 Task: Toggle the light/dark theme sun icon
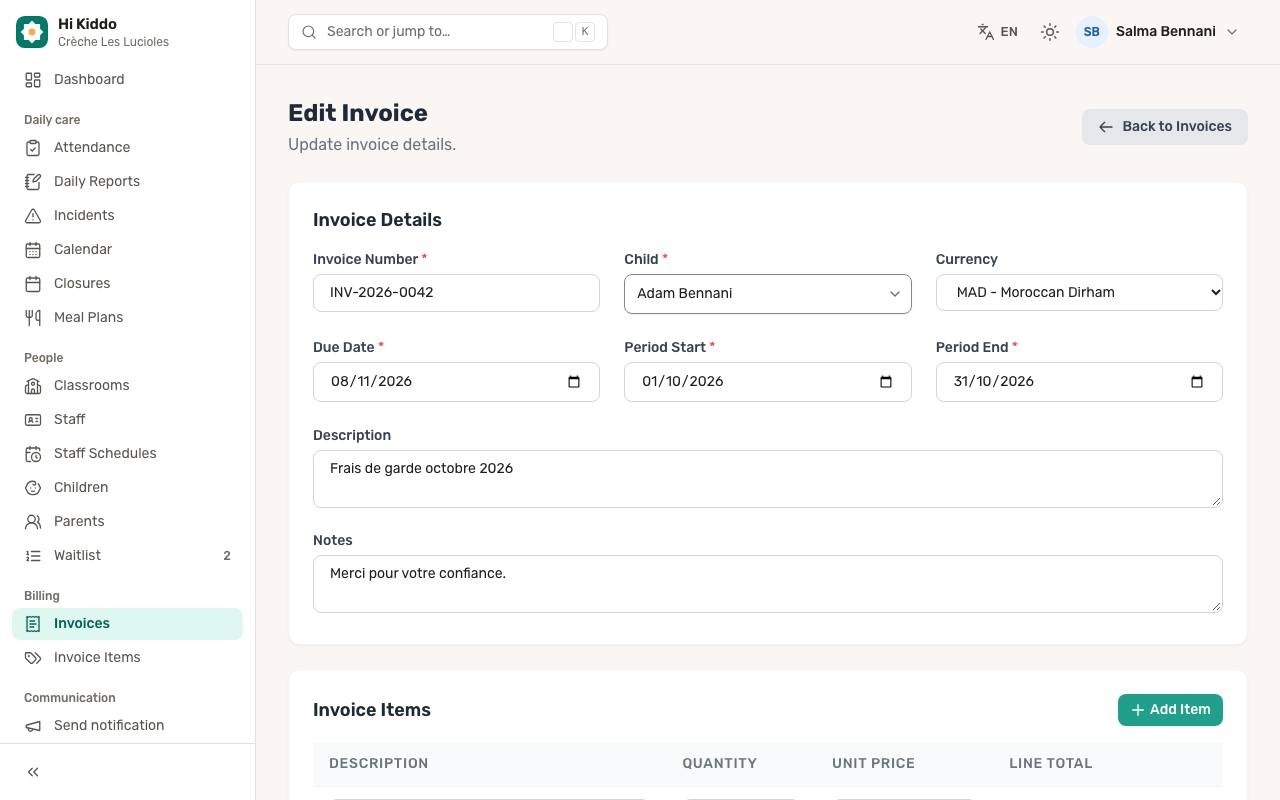[x=1049, y=32]
